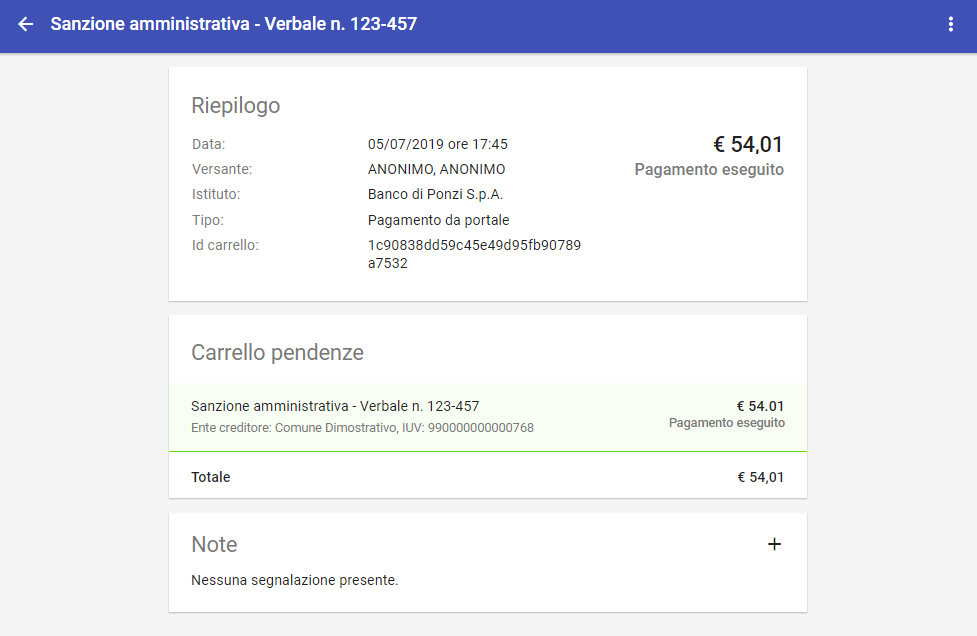This screenshot has height=636, width=977.
Task: Click 'Ente creditore: Comune Dimostrativo, IUV' line
Action: pyautogui.click(x=362, y=428)
